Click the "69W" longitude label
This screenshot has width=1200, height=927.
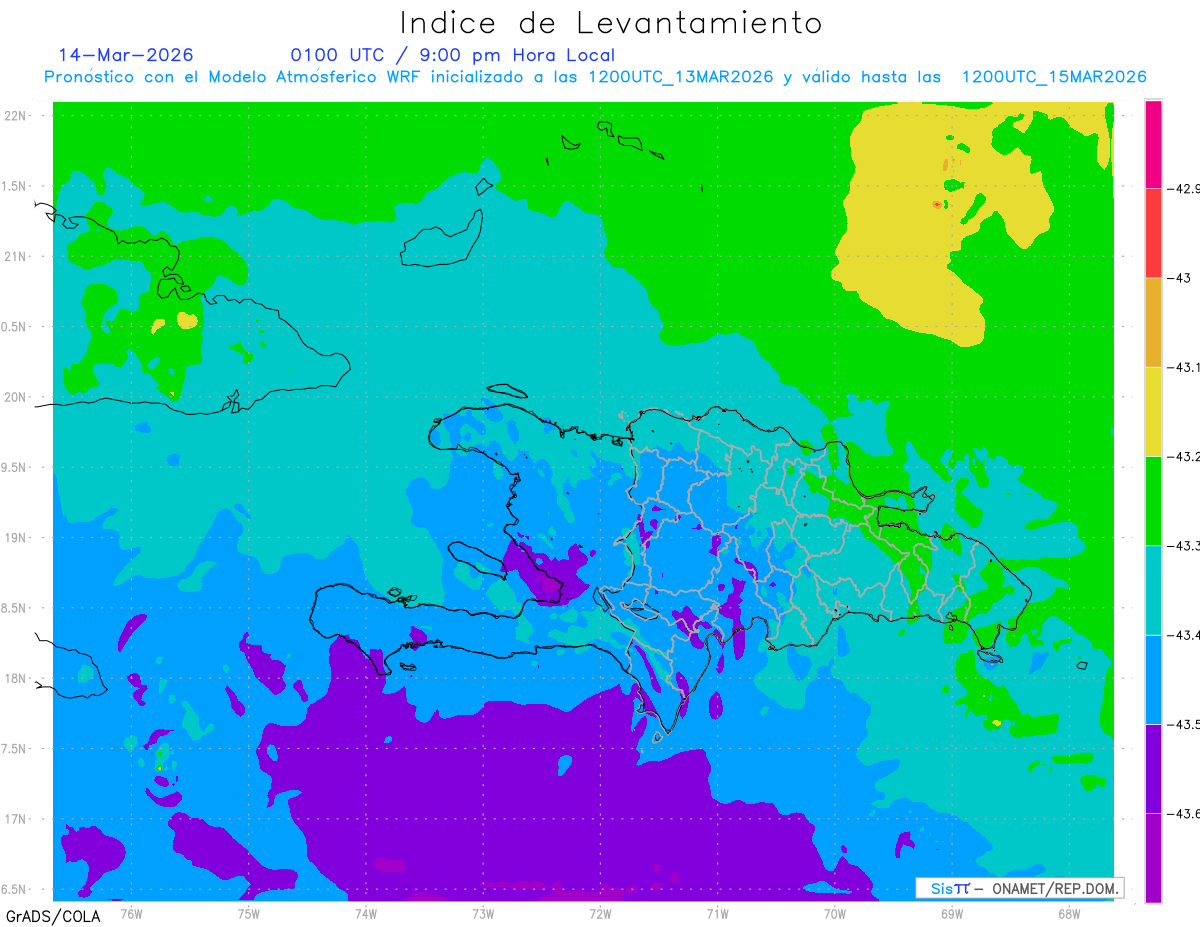point(952,913)
